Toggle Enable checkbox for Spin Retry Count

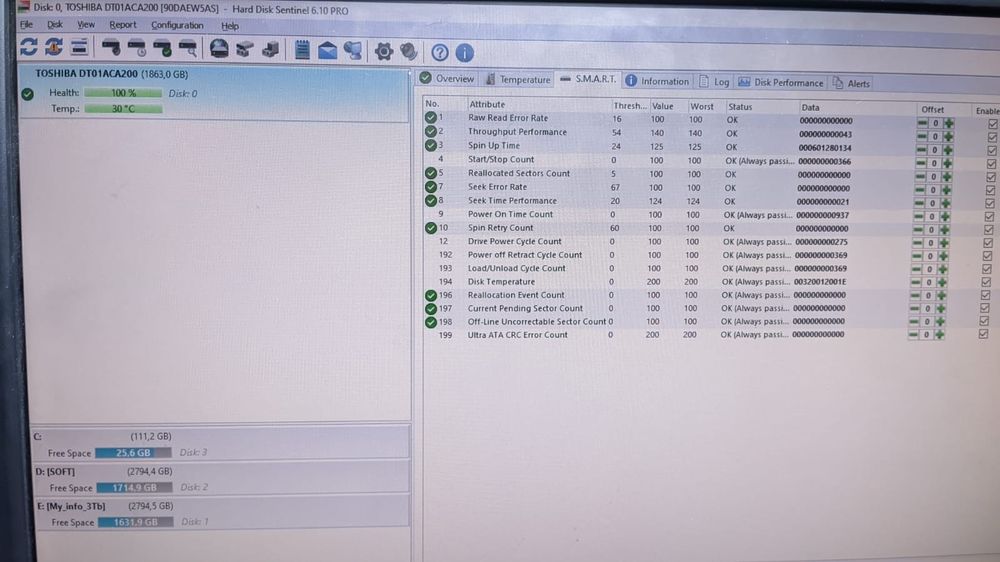pos(989,230)
